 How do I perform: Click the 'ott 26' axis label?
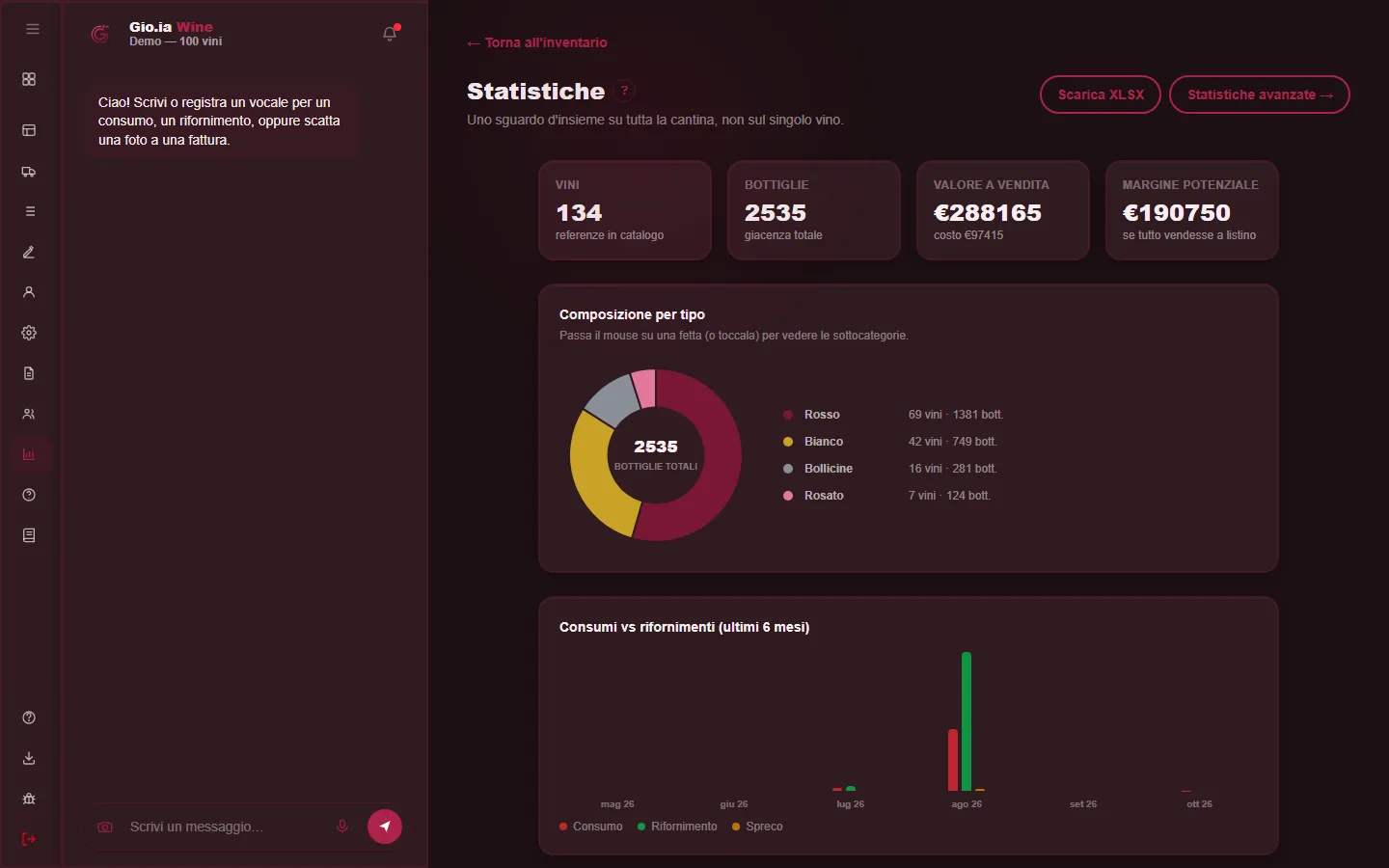pyautogui.click(x=1199, y=804)
